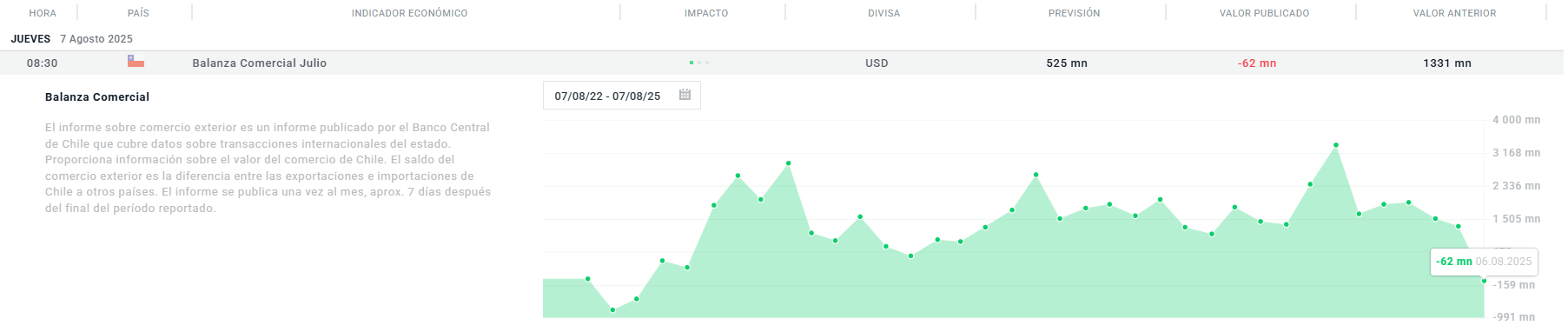
Task: Click the VALOR ANTERIOR column header
Action: (x=1454, y=13)
